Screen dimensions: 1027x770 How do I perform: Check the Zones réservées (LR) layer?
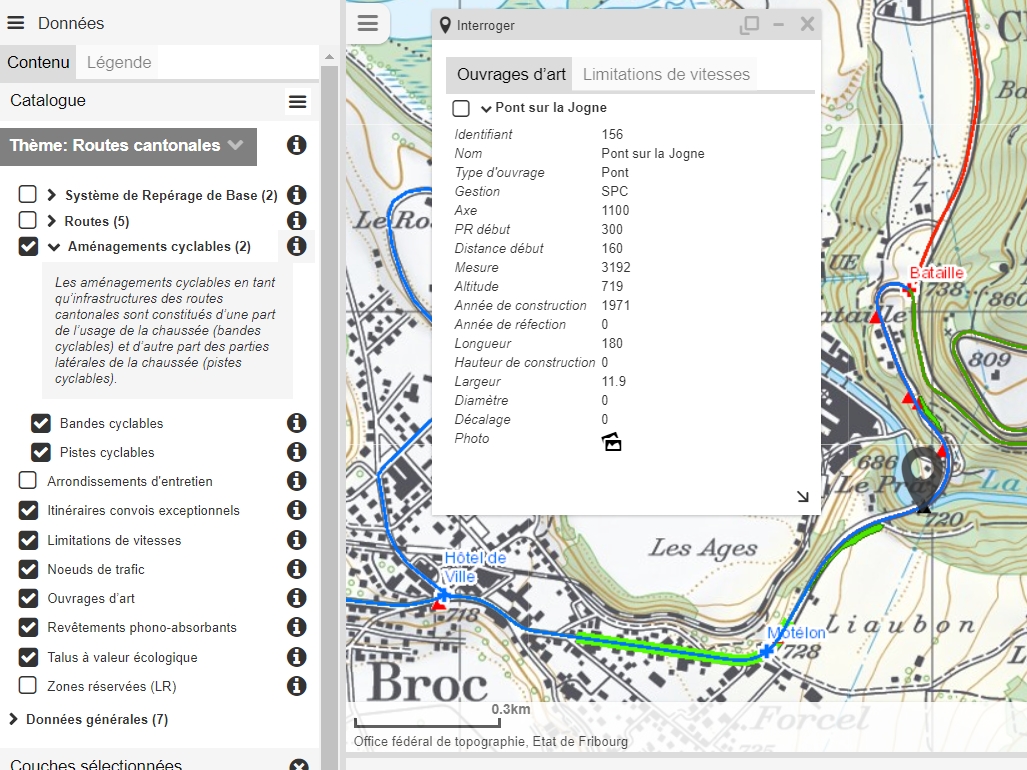pyautogui.click(x=28, y=686)
